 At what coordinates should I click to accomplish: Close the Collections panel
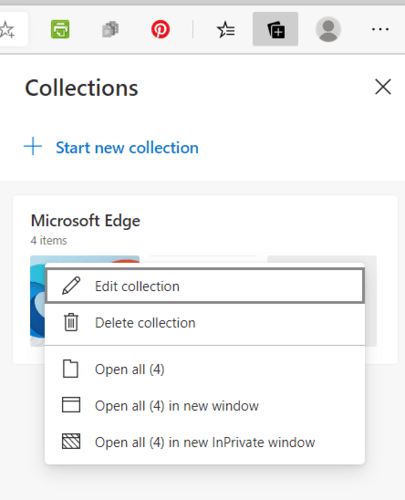pyautogui.click(x=383, y=87)
